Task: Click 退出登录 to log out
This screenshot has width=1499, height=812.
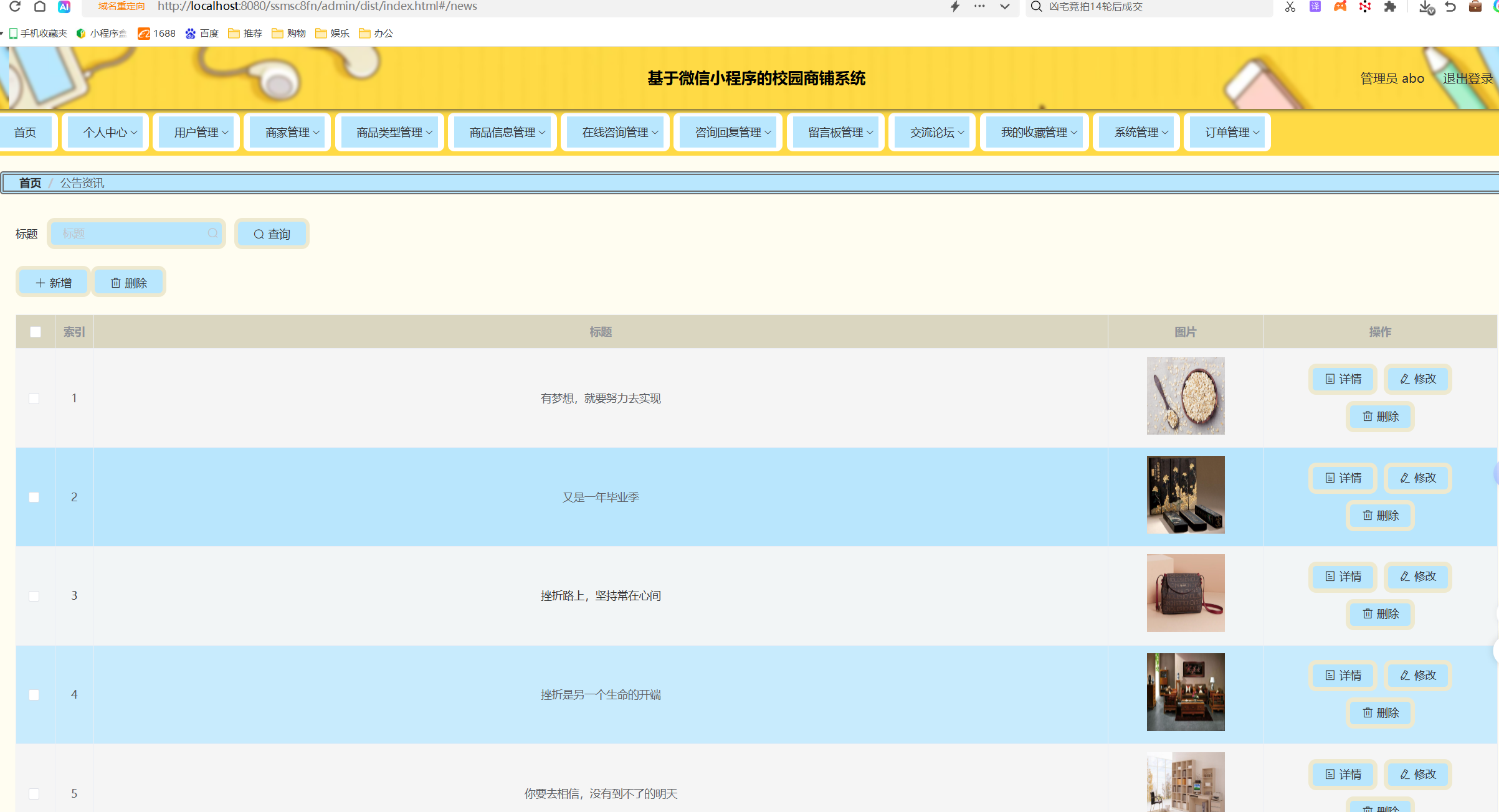Action: click(x=1467, y=78)
